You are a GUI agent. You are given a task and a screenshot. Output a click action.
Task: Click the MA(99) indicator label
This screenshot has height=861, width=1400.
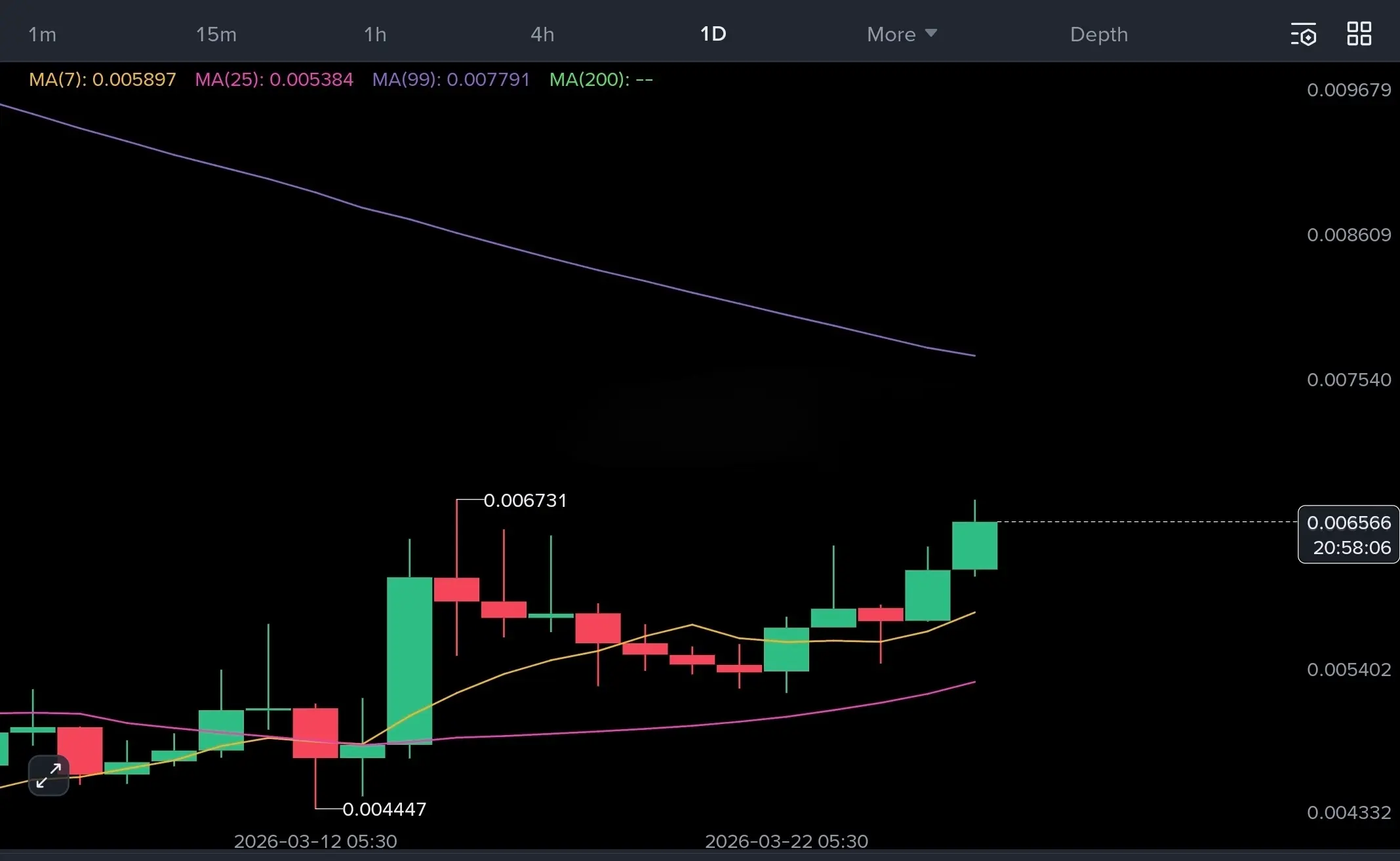pyautogui.click(x=450, y=79)
